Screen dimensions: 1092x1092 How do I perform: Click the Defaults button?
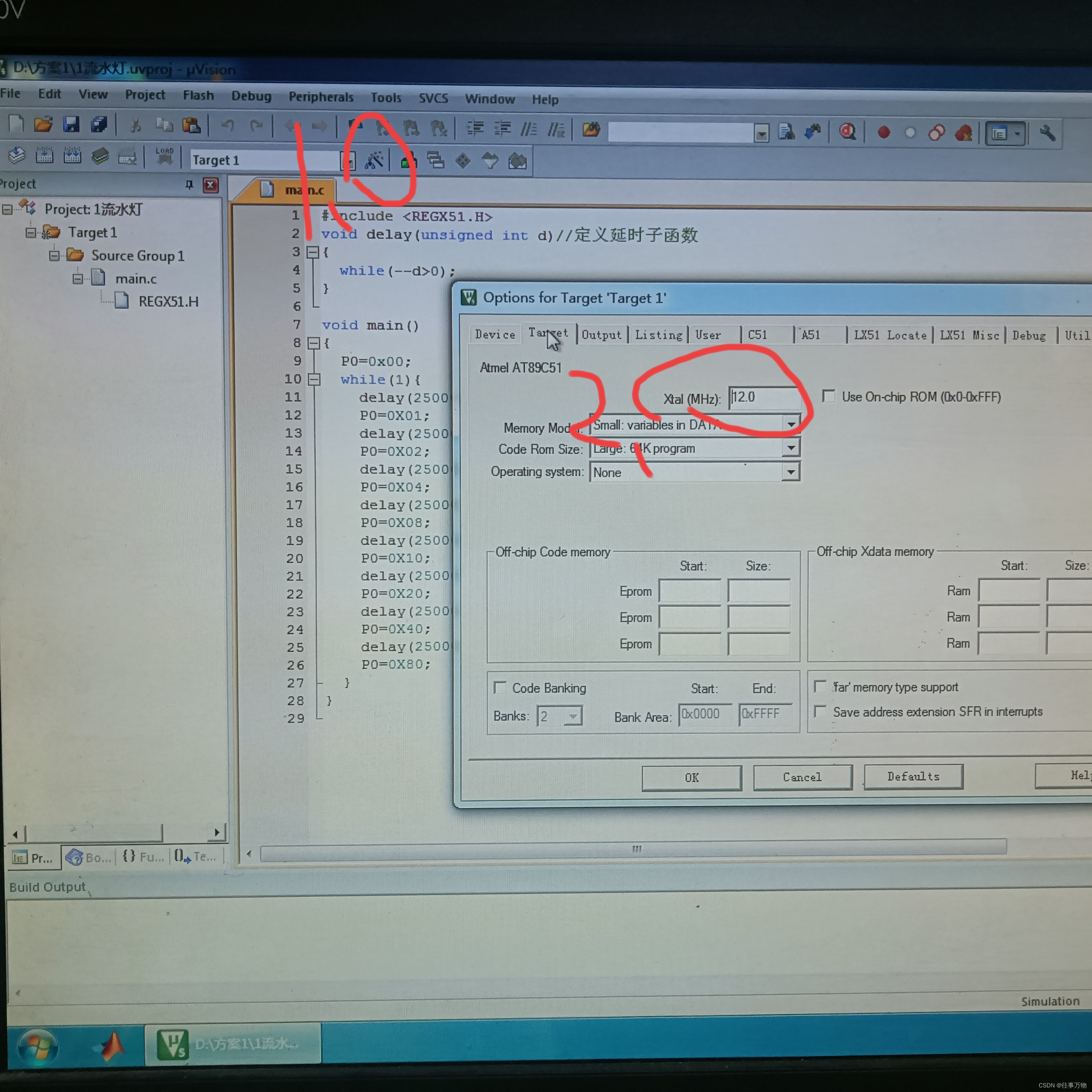[913, 777]
